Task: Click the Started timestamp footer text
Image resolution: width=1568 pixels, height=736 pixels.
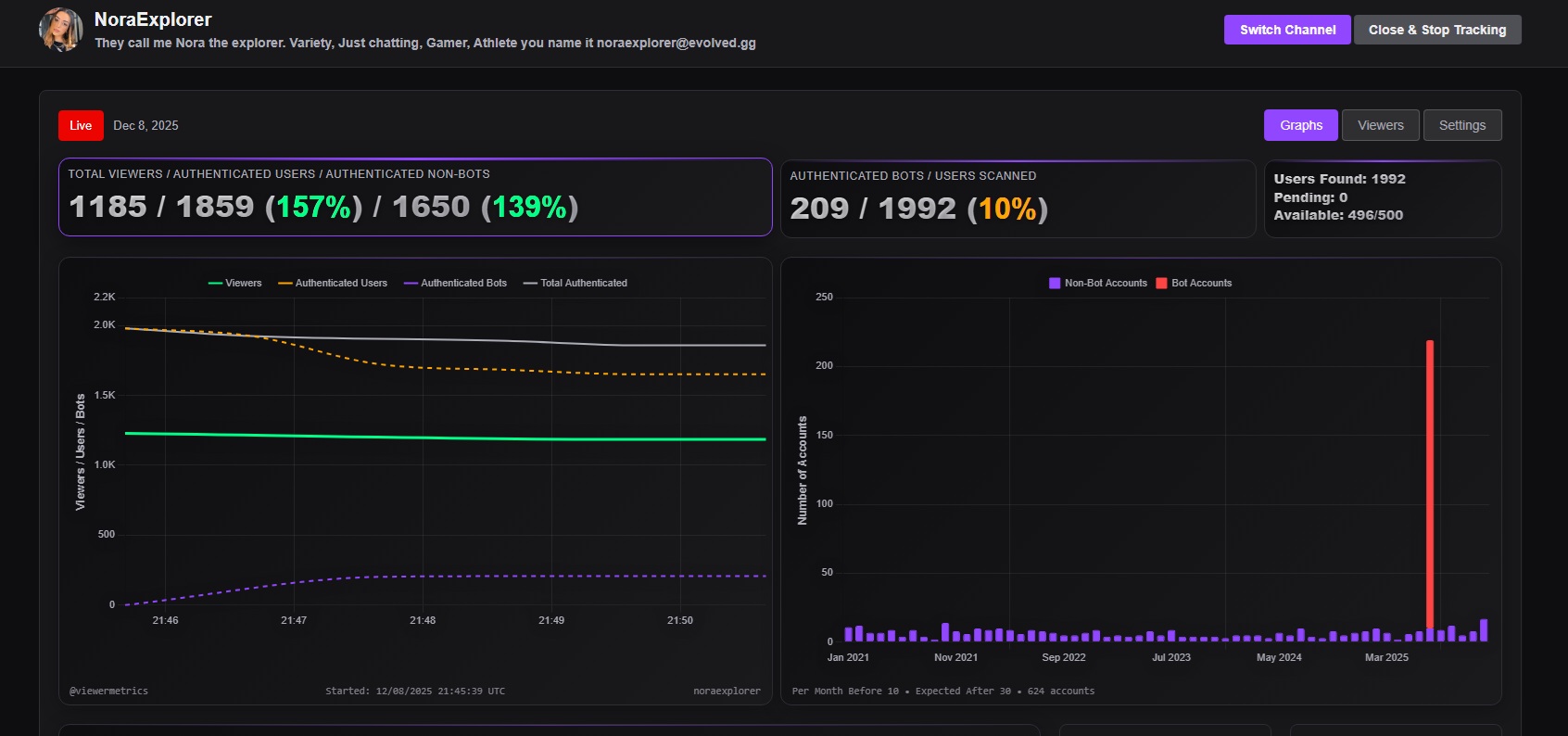Action: coord(415,691)
